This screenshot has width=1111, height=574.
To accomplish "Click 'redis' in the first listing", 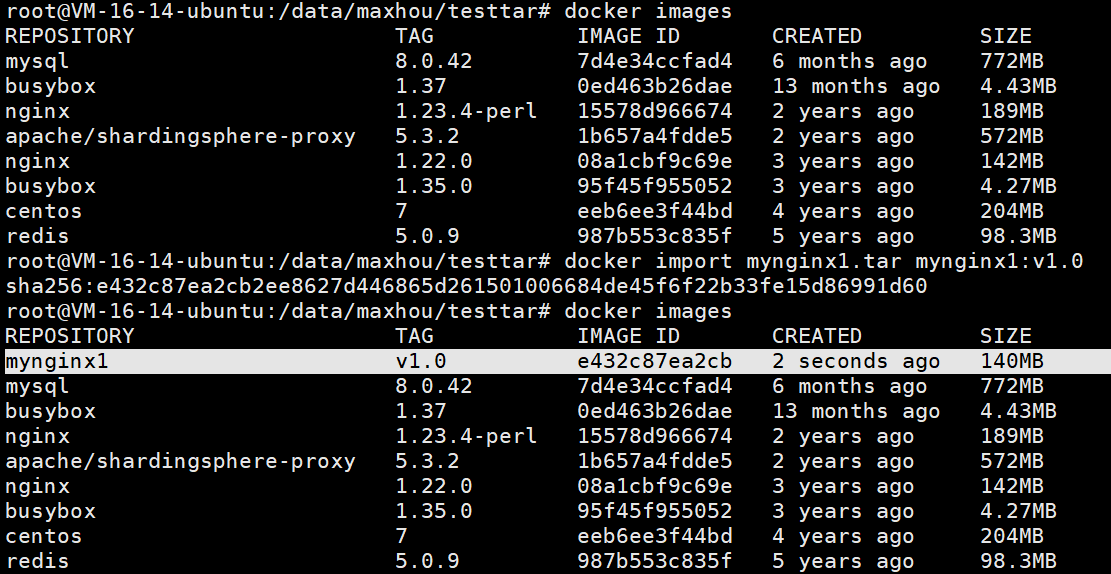I will click(37, 236).
